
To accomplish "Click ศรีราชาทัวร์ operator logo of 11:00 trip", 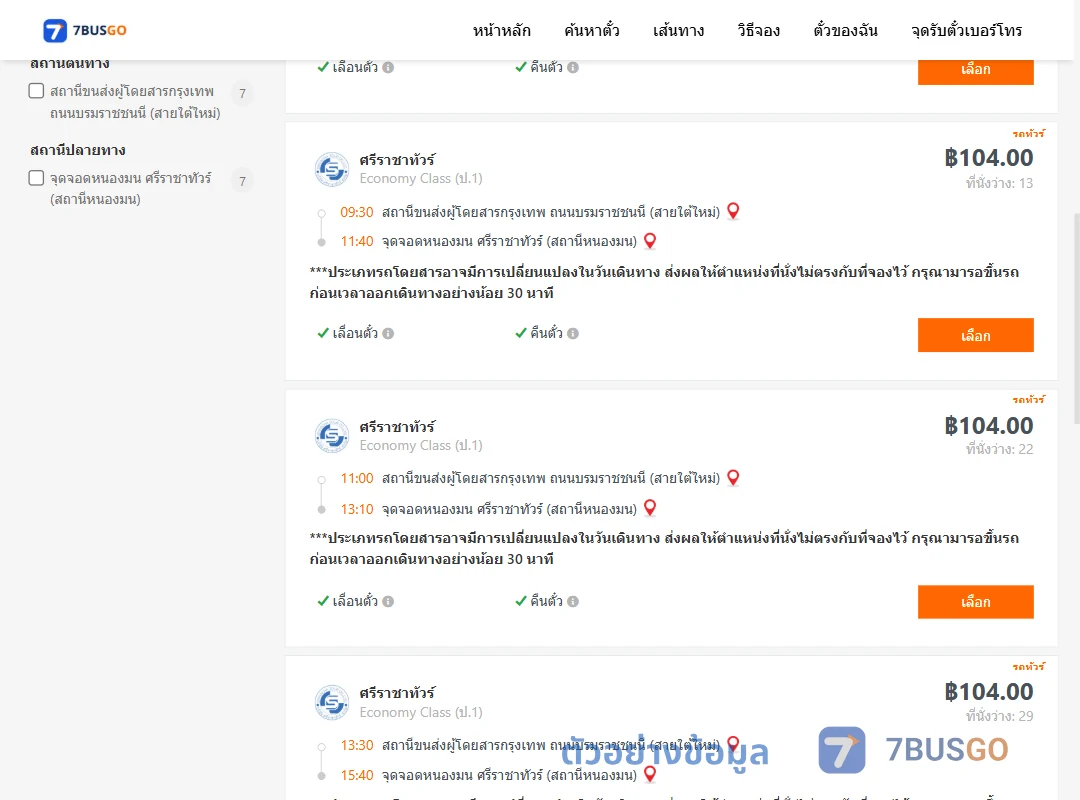I will [332, 435].
